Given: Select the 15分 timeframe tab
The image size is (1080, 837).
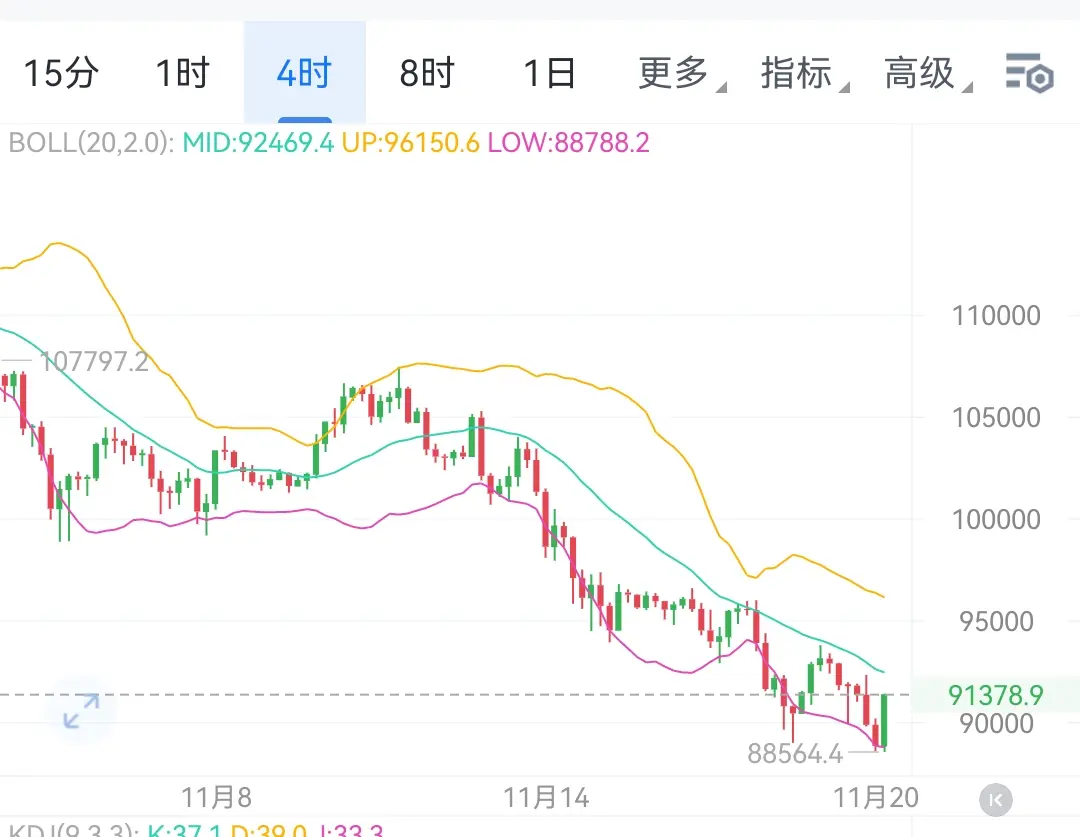Looking at the screenshot, I should pos(61,72).
